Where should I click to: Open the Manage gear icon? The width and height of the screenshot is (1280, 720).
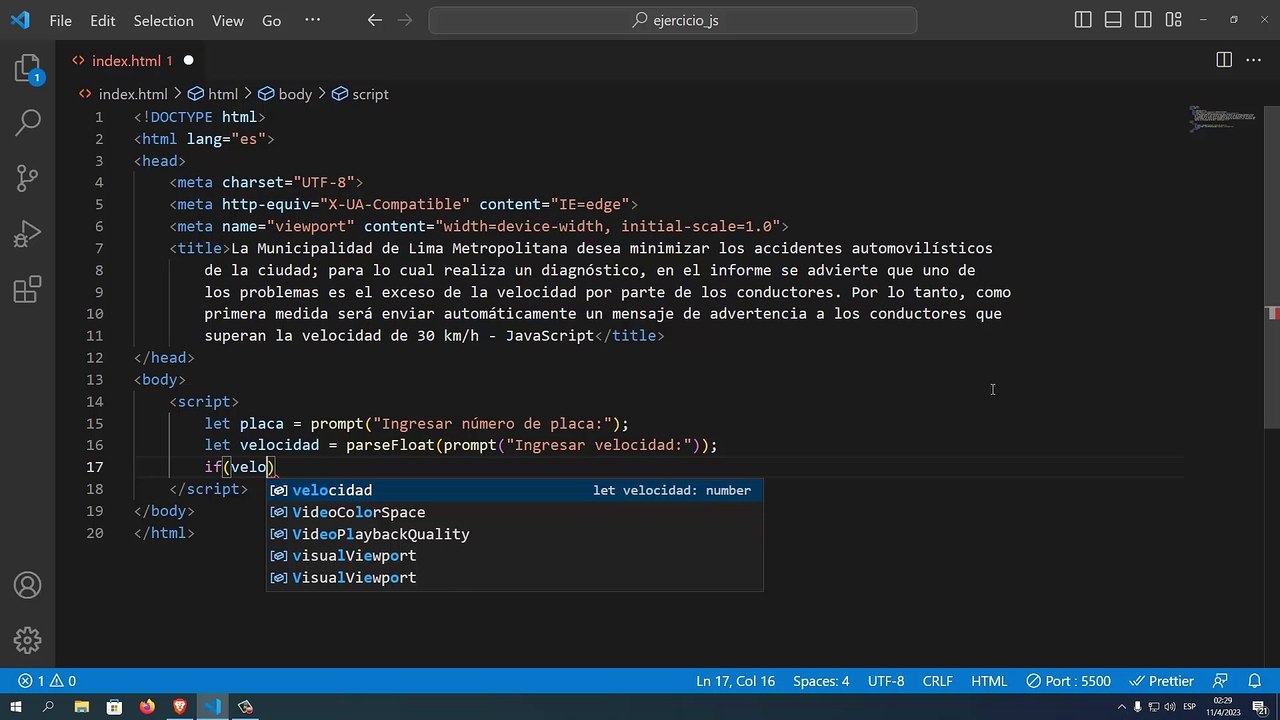pos(27,640)
